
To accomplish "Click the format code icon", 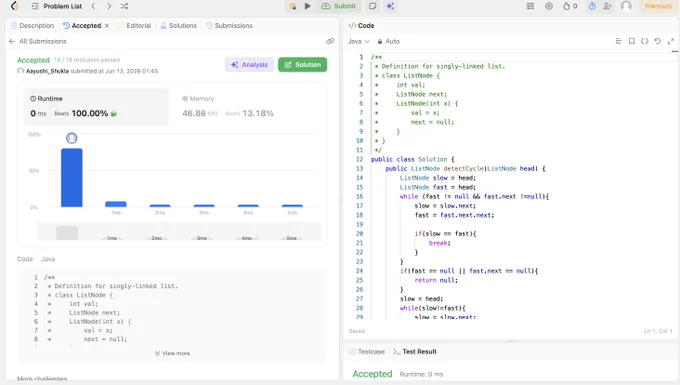I will (x=618, y=41).
